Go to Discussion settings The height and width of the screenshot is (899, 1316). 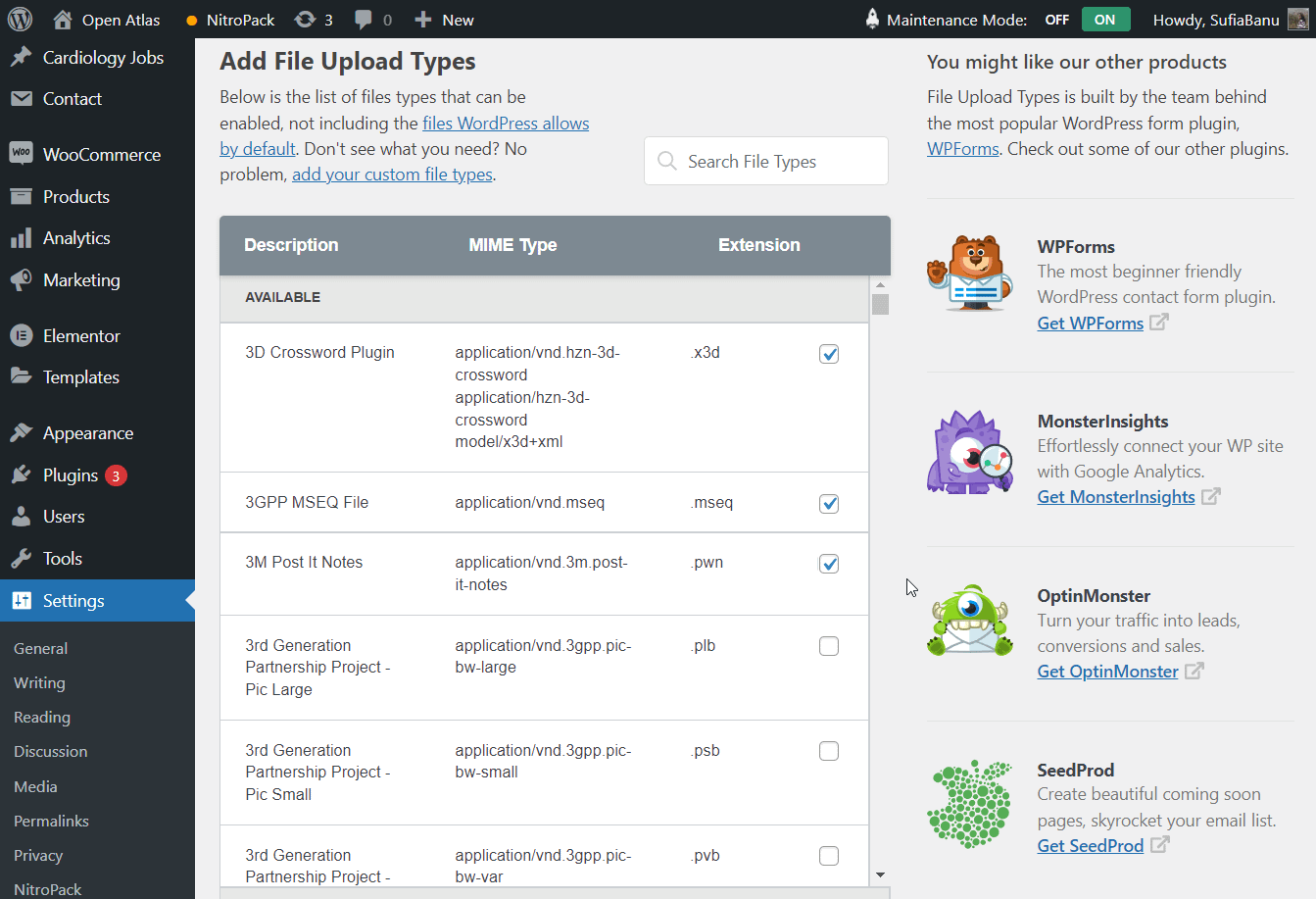point(51,751)
